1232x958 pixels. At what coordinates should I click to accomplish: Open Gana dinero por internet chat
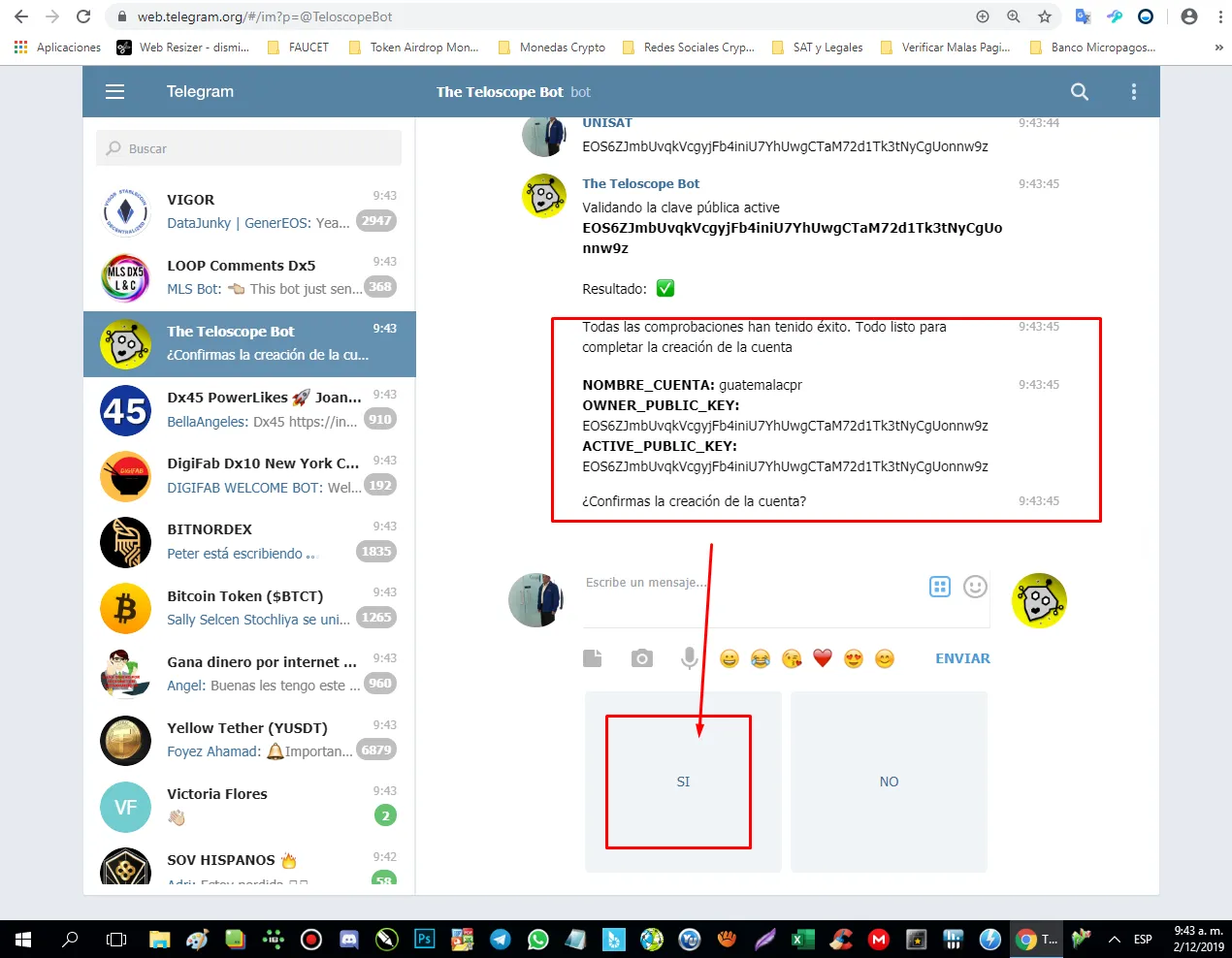tap(249, 673)
